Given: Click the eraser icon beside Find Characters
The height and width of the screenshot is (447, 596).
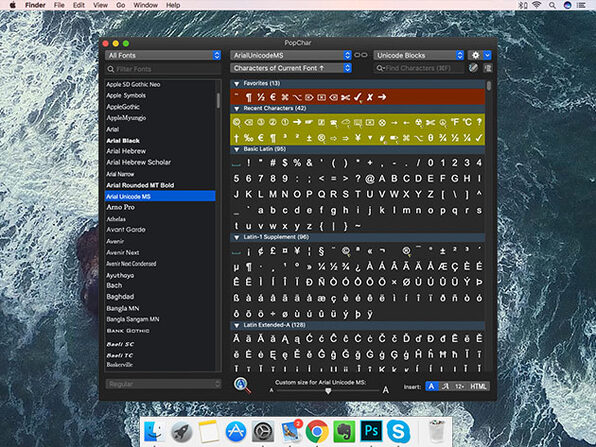Looking at the screenshot, I should [x=473, y=68].
